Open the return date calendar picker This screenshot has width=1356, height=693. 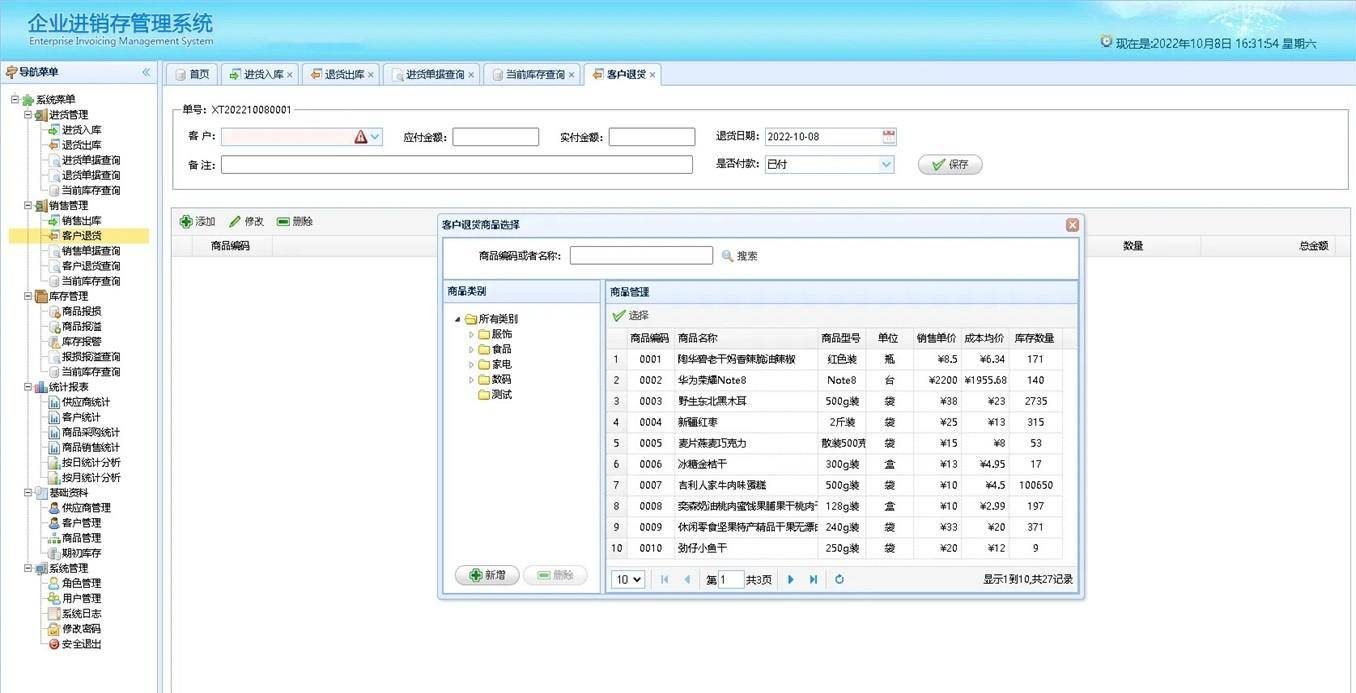point(889,137)
